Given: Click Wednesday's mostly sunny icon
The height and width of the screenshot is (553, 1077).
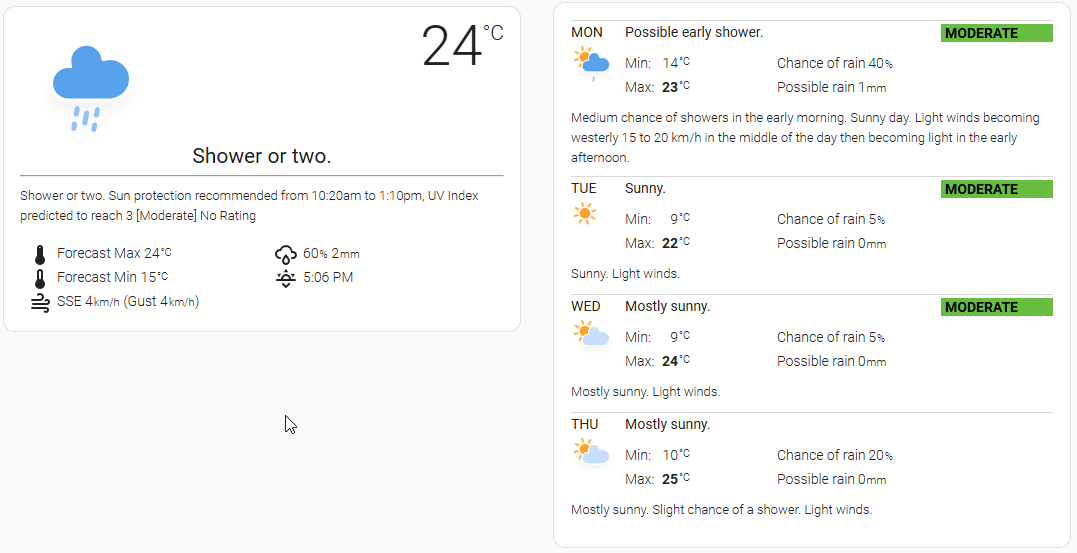Looking at the screenshot, I should pos(591,333).
